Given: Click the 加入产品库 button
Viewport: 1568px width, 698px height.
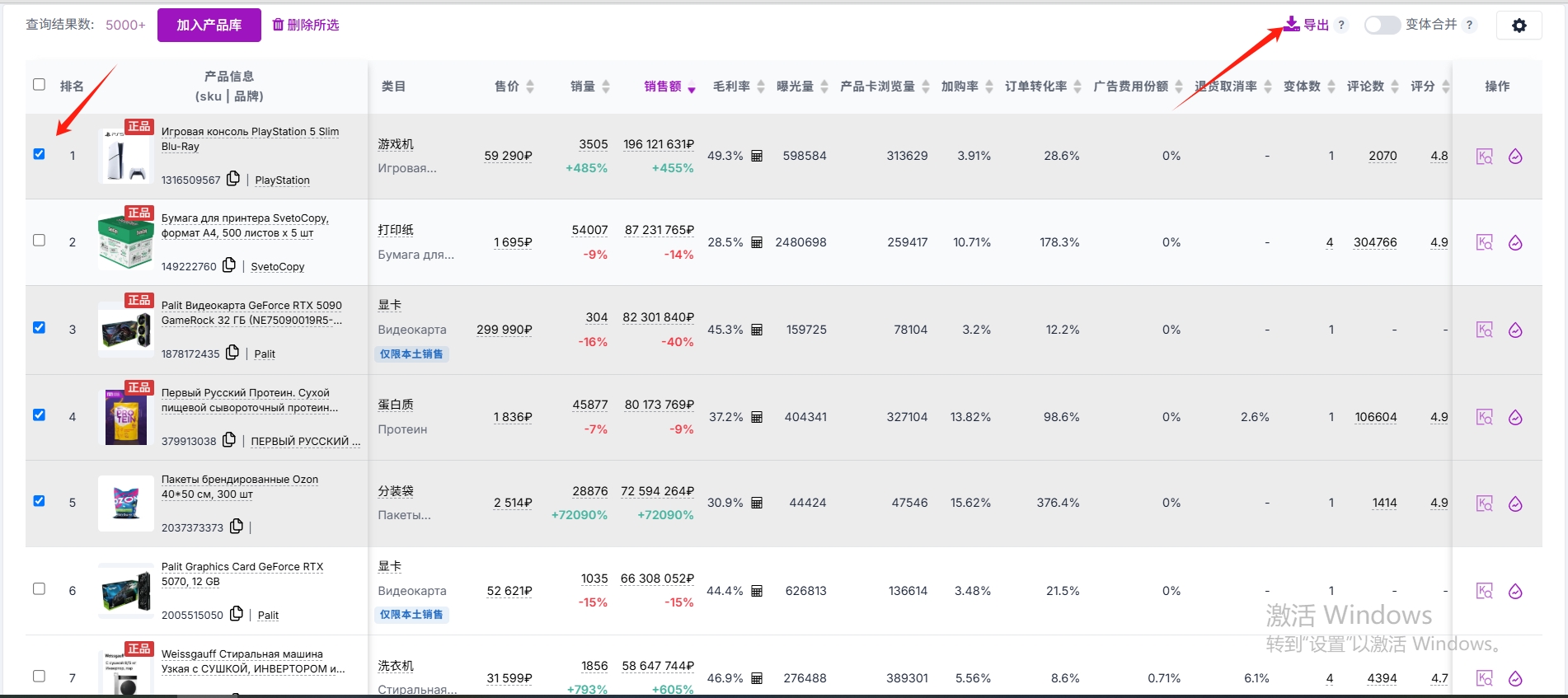Looking at the screenshot, I should [209, 26].
